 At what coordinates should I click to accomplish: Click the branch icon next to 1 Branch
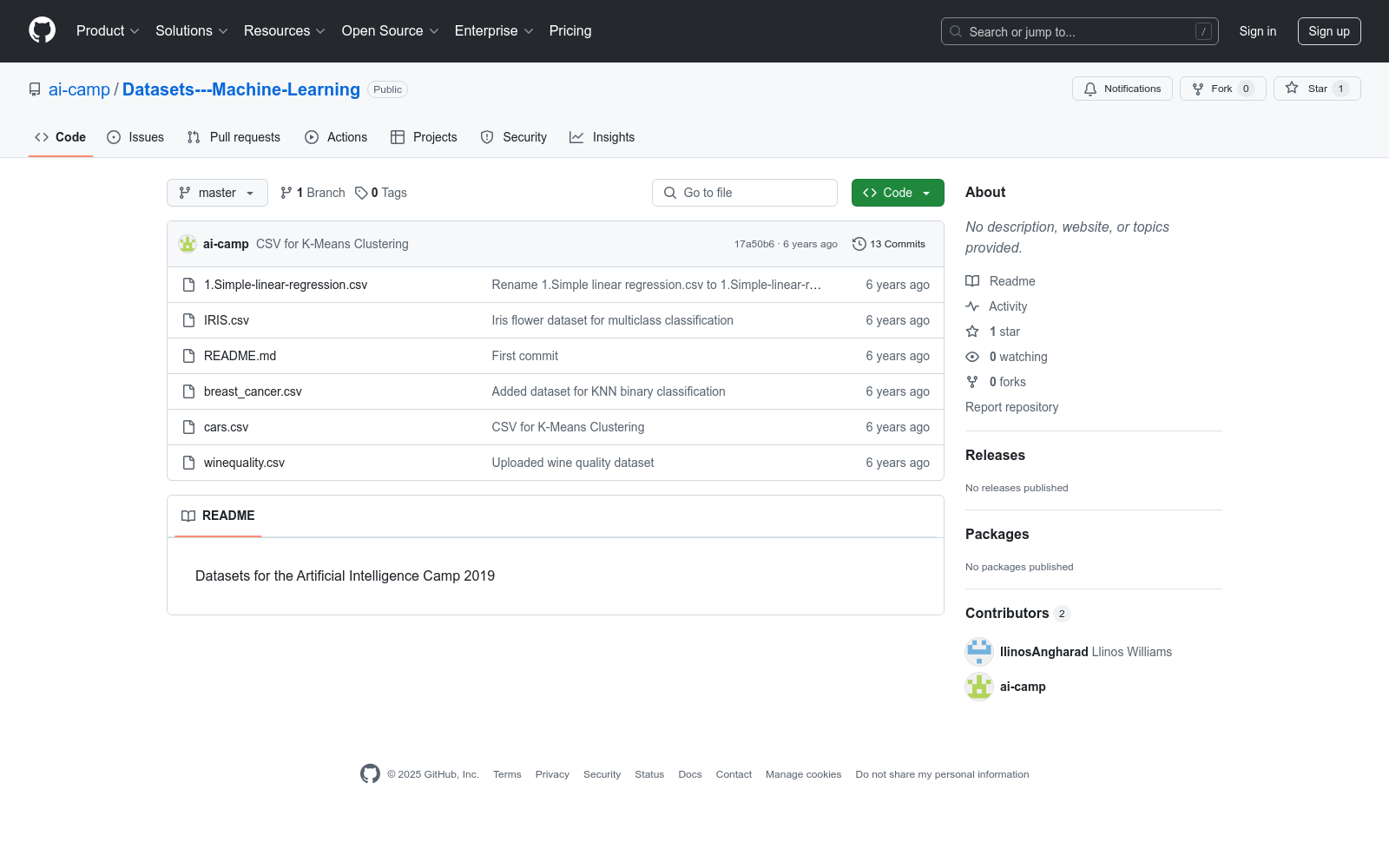[286, 193]
